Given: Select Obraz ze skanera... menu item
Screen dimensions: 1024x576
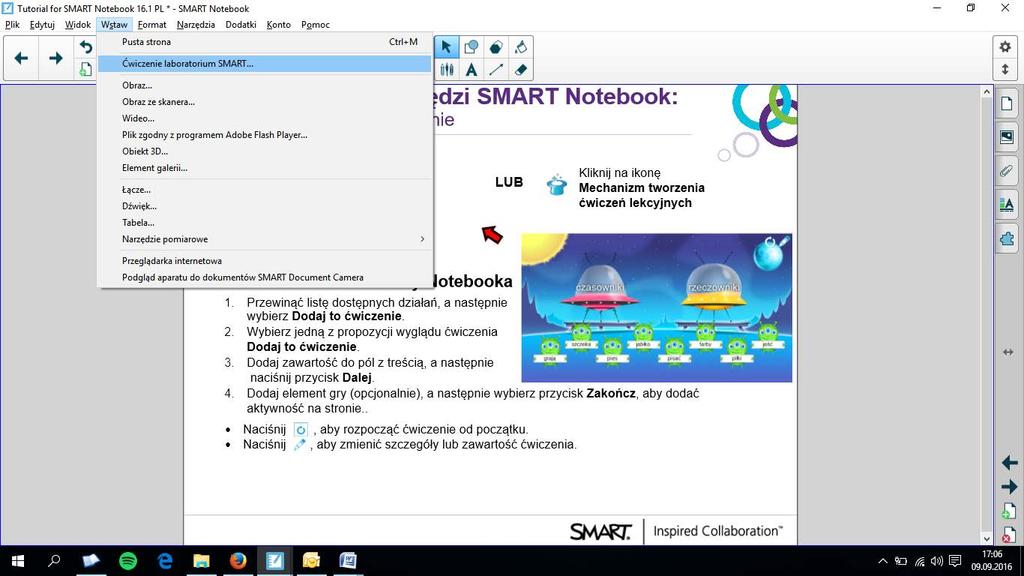Looking at the screenshot, I should [x=264, y=102].
